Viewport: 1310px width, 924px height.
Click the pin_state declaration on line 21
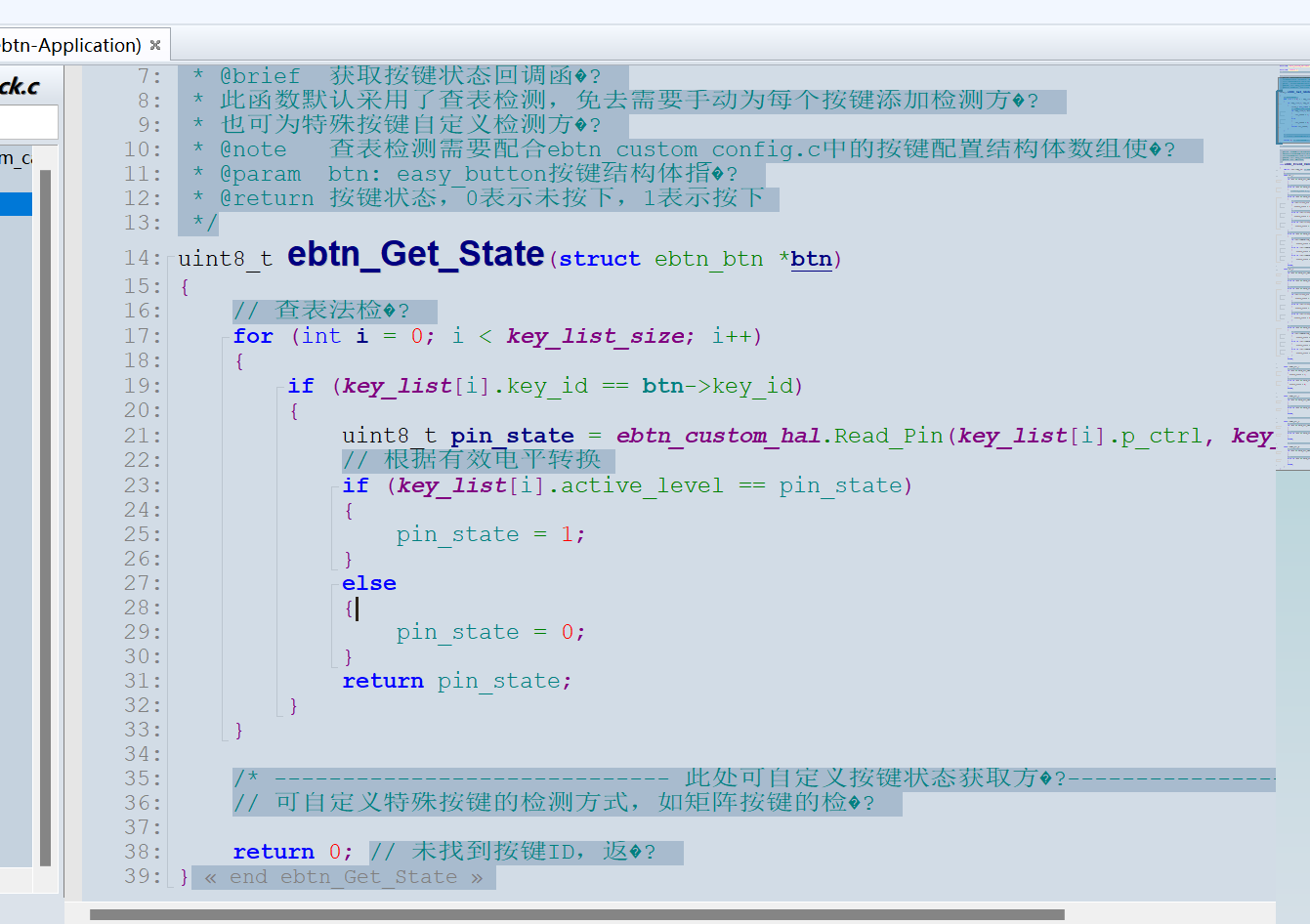(x=512, y=436)
